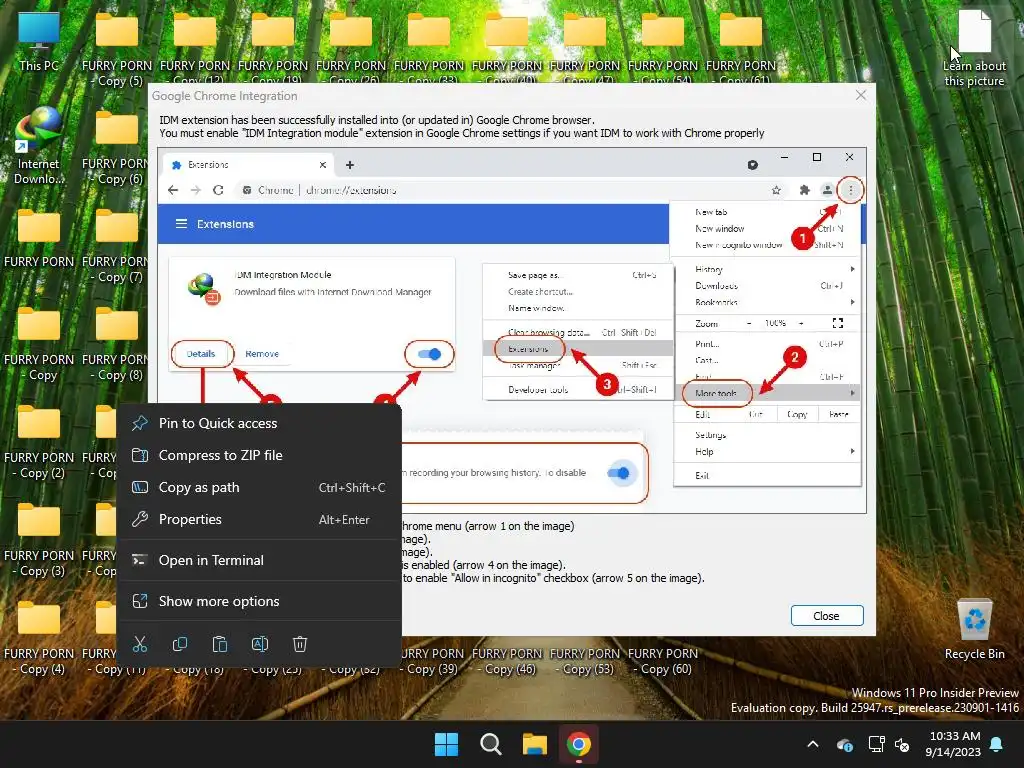Select the Recycle Bin desktop icon

tap(974, 630)
